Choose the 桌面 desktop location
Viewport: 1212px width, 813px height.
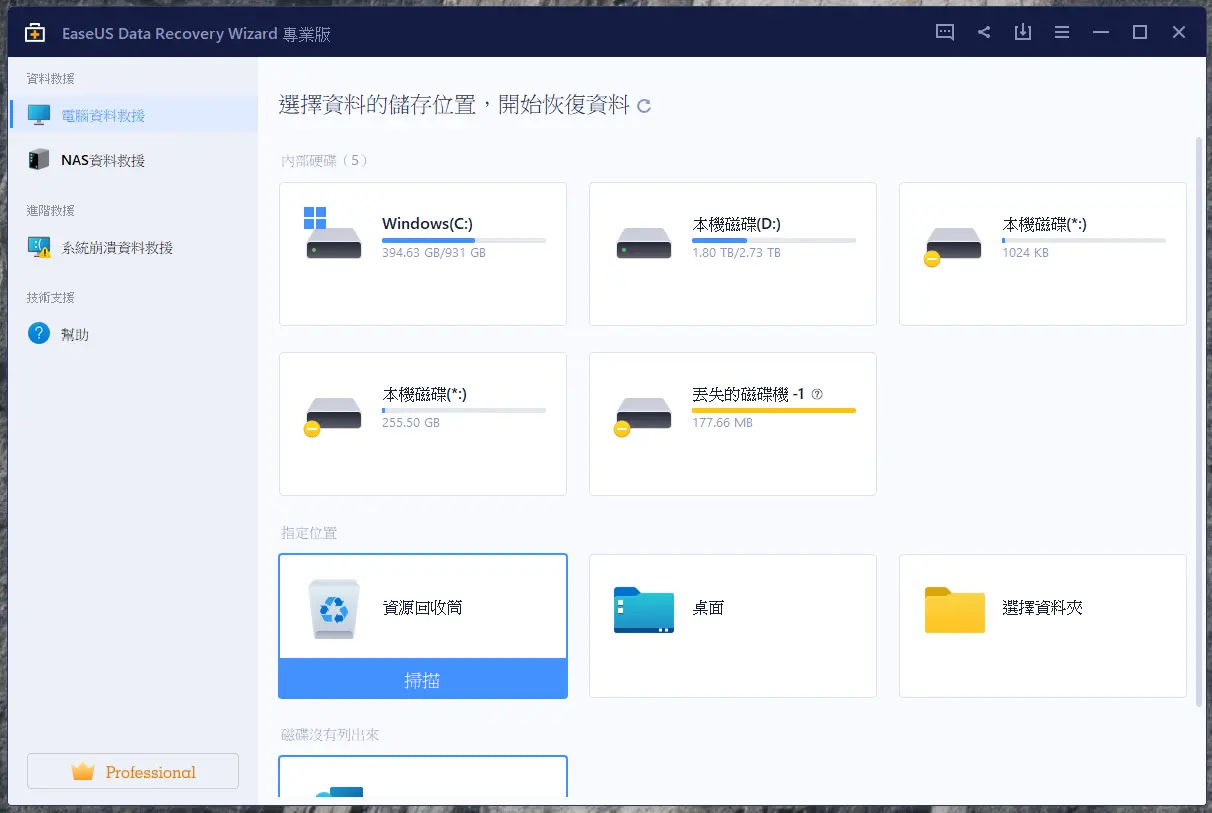[x=733, y=626]
